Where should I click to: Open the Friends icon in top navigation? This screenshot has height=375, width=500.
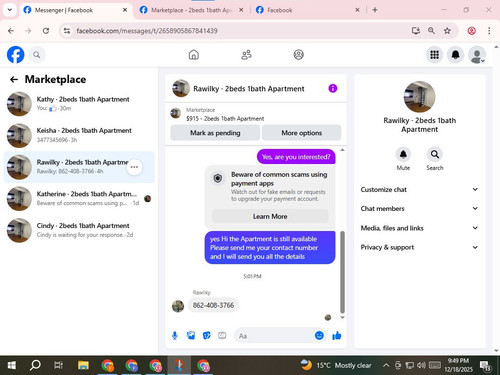pos(246,55)
